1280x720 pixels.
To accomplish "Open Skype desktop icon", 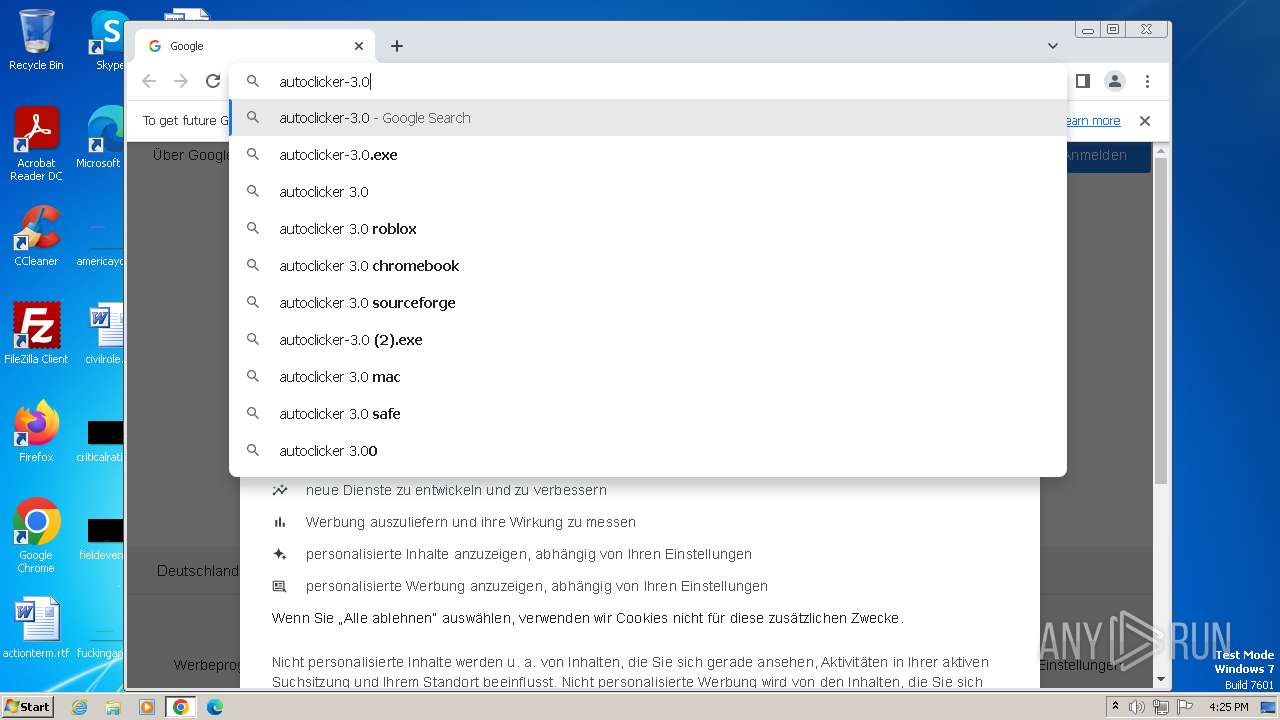I will pos(109,40).
